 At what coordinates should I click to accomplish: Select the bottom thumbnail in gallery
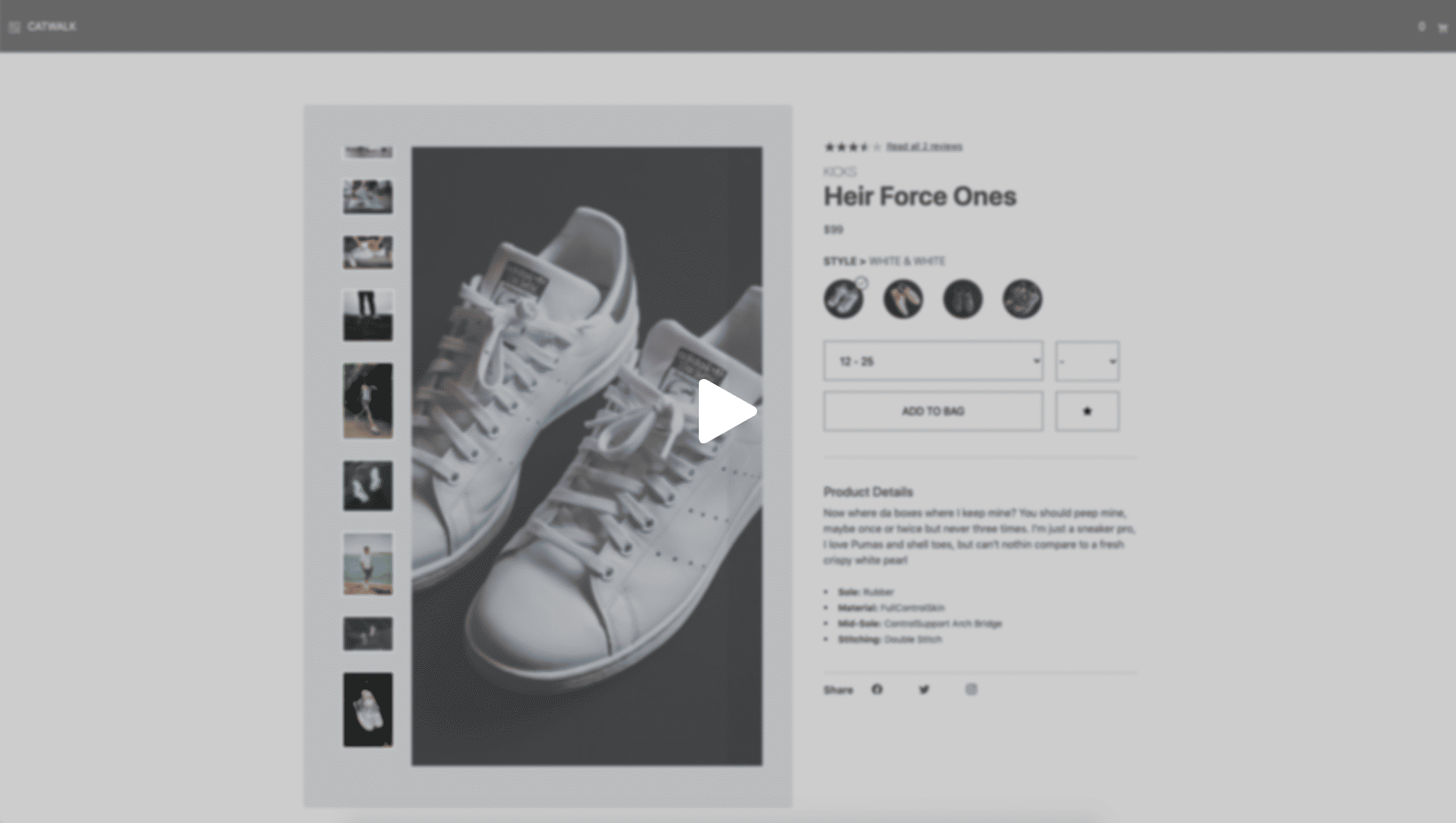pyautogui.click(x=368, y=710)
